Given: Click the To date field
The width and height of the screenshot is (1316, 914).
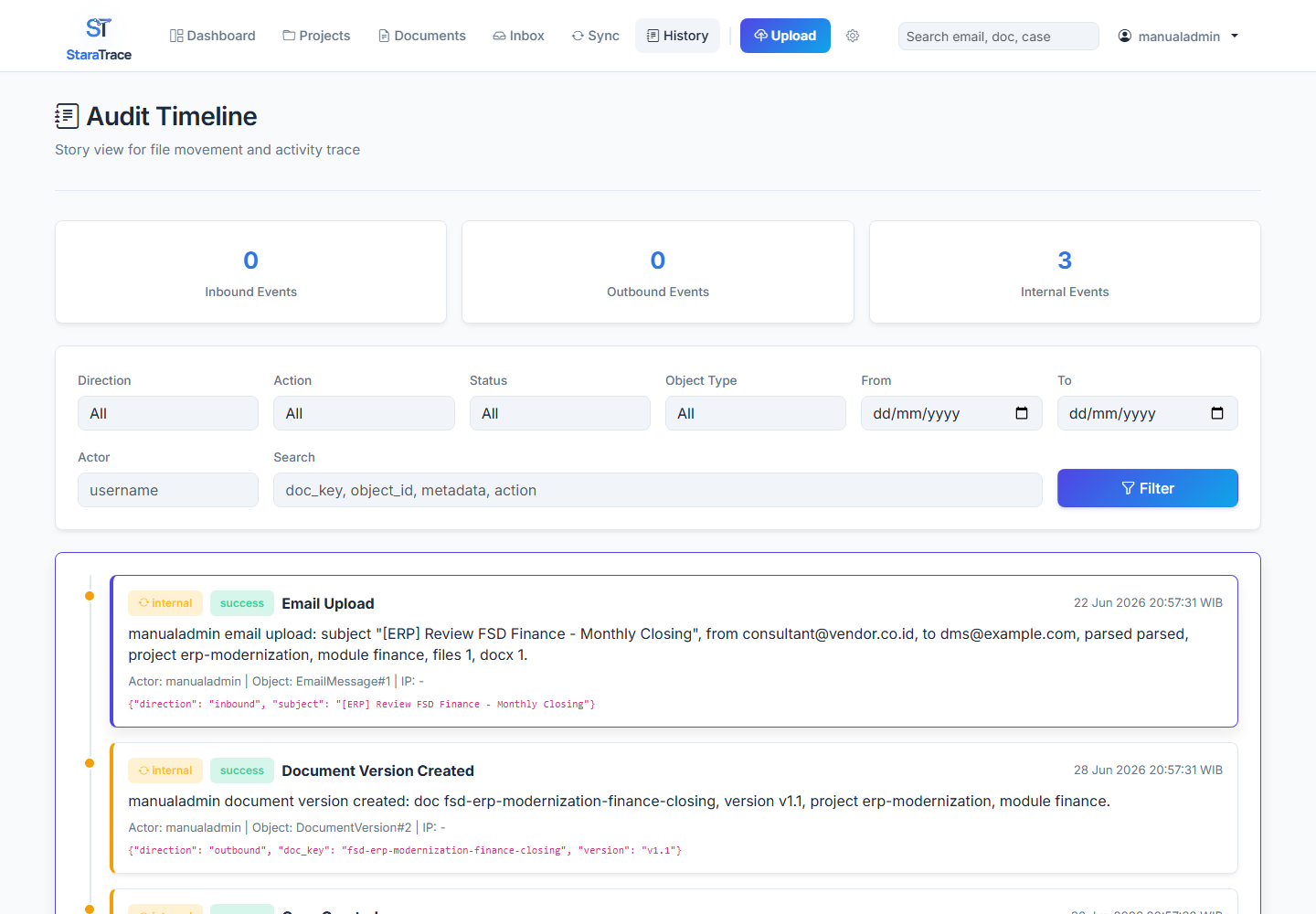Looking at the screenshot, I should click(1148, 413).
